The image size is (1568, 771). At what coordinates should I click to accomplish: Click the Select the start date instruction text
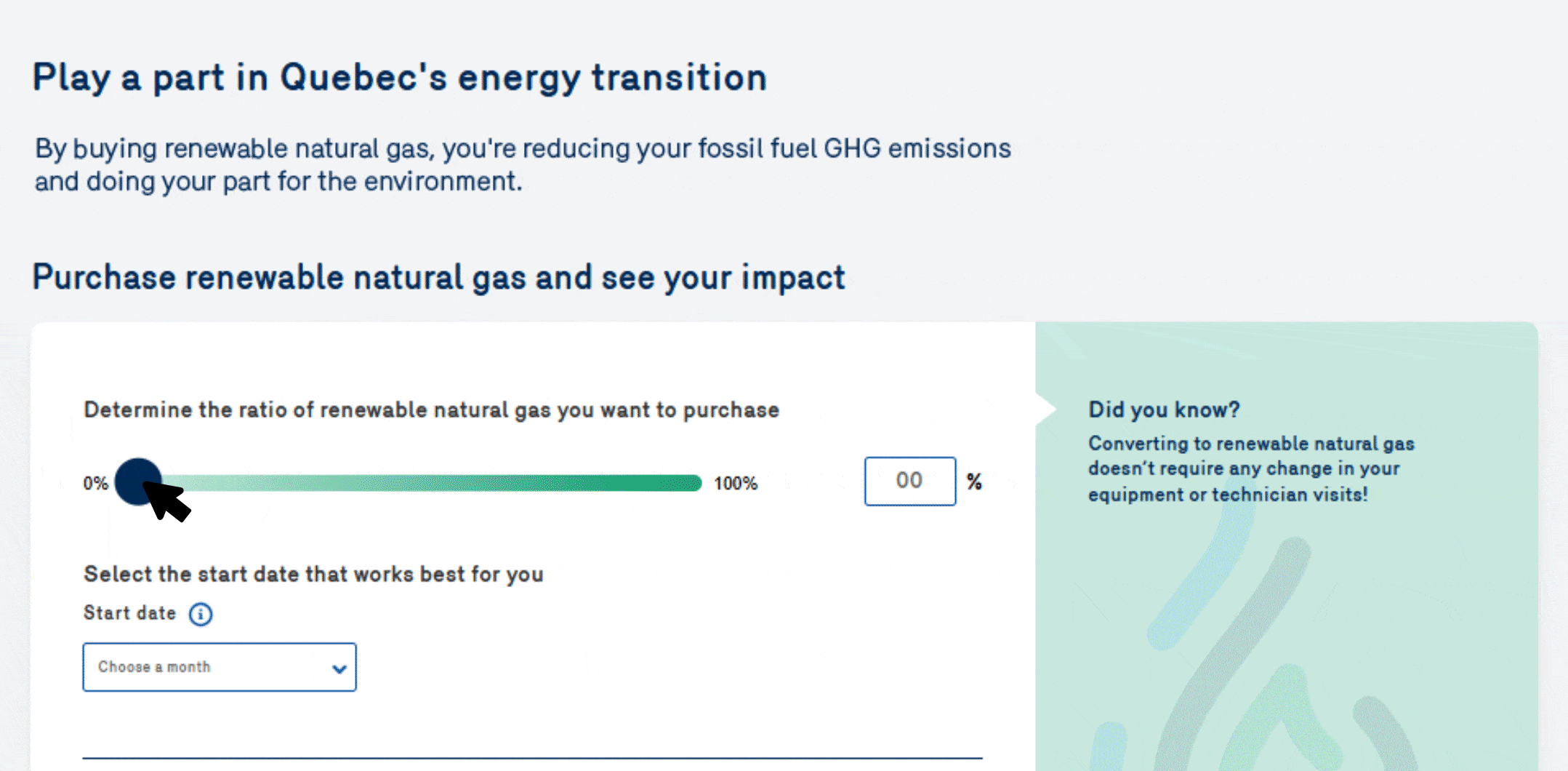coord(313,574)
